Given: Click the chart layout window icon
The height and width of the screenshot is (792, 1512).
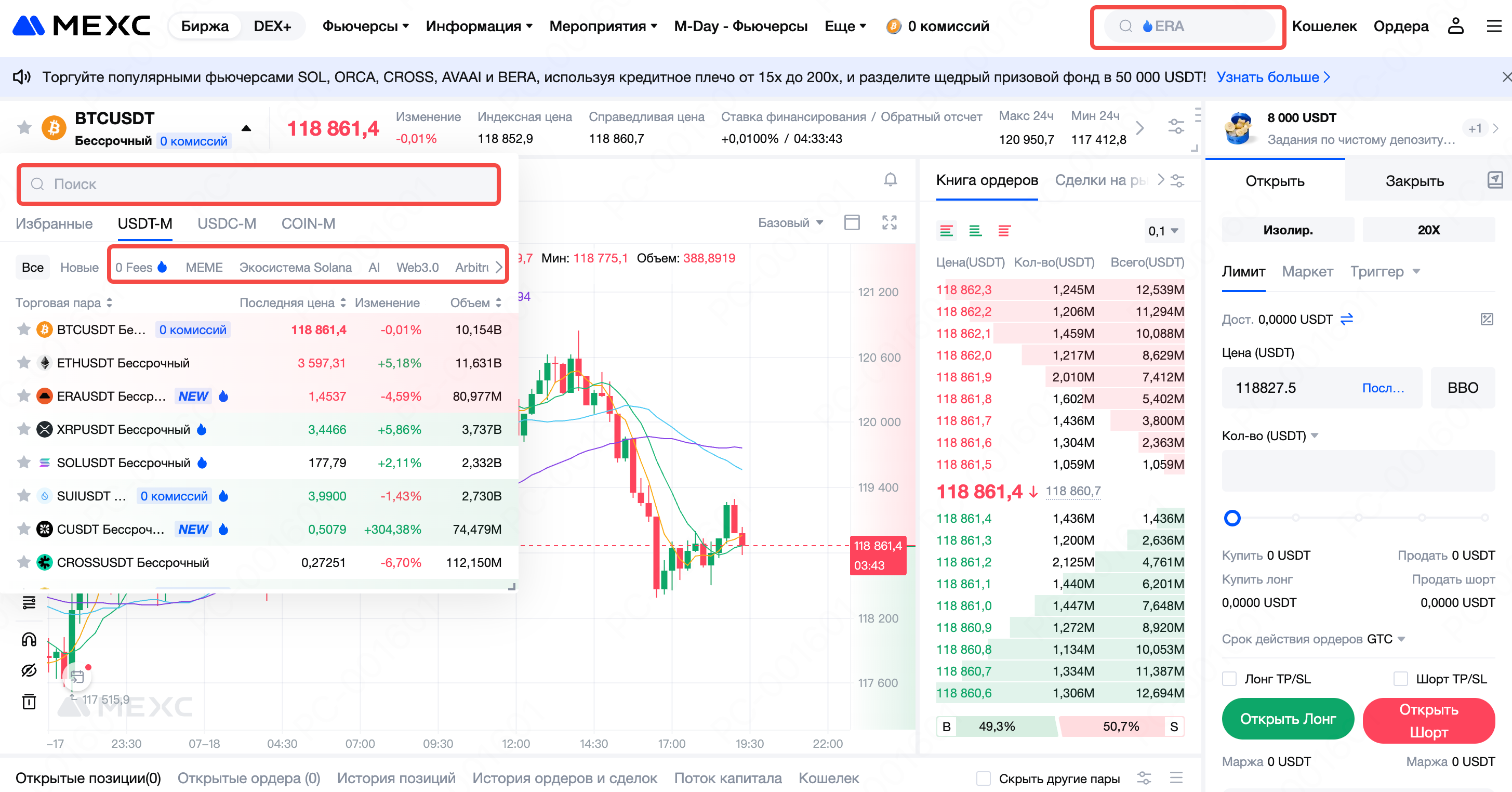Looking at the screenshot, I should (x=851, y=222).
